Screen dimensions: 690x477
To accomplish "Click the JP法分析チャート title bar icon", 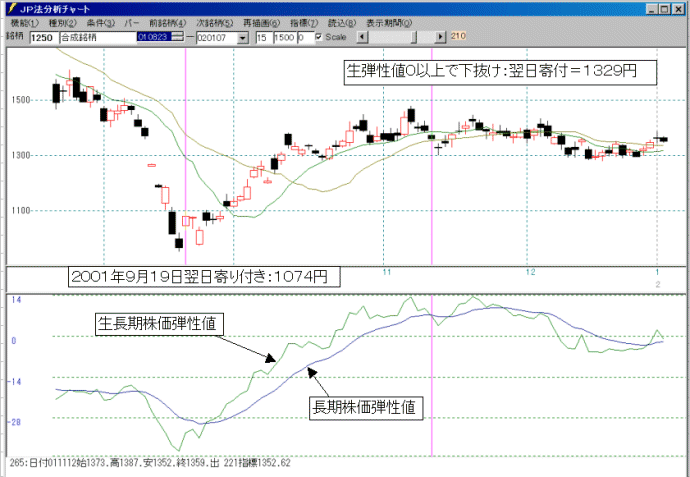I will (x=11, y=9).
